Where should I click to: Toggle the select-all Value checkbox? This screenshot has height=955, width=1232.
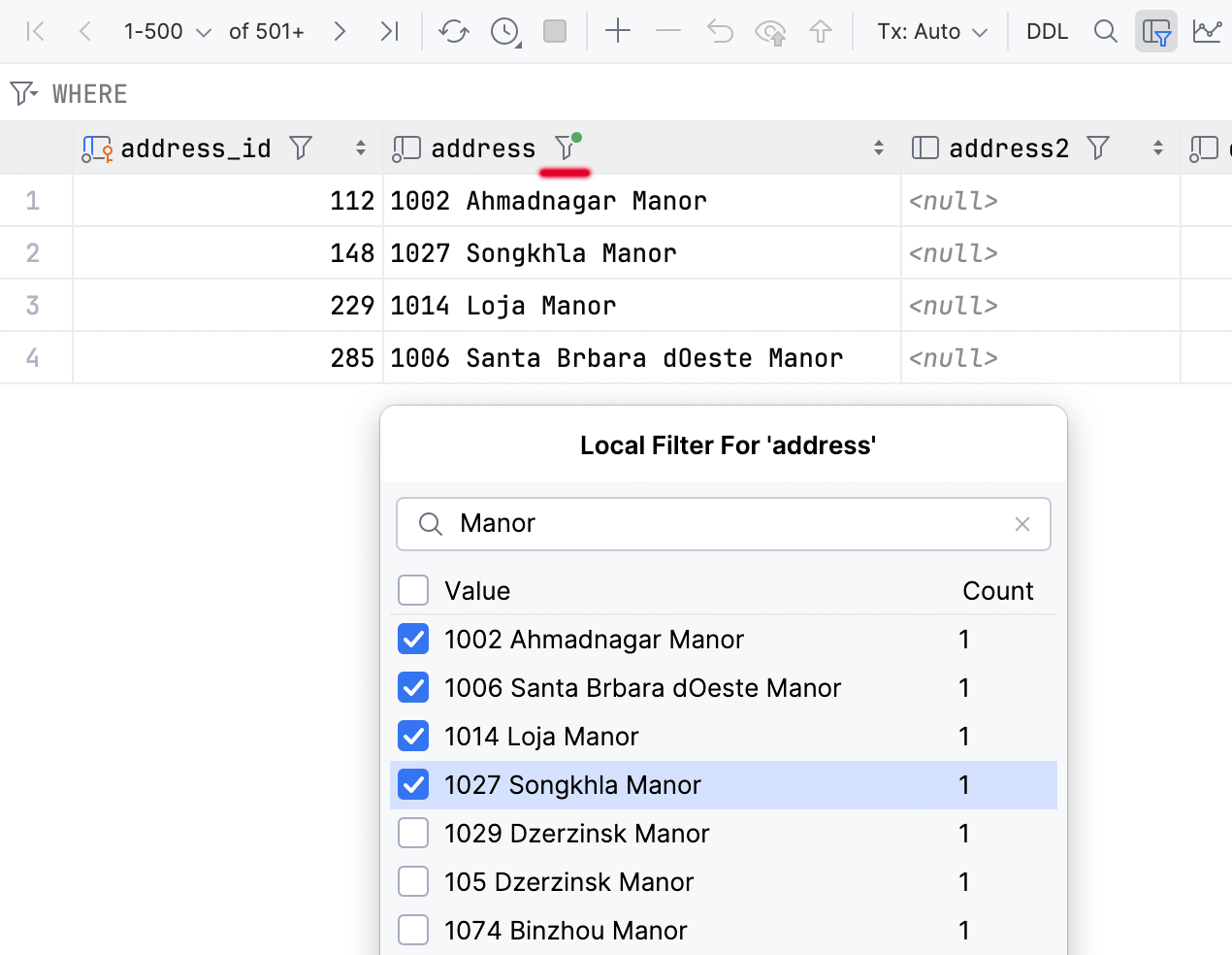point(413,591)
